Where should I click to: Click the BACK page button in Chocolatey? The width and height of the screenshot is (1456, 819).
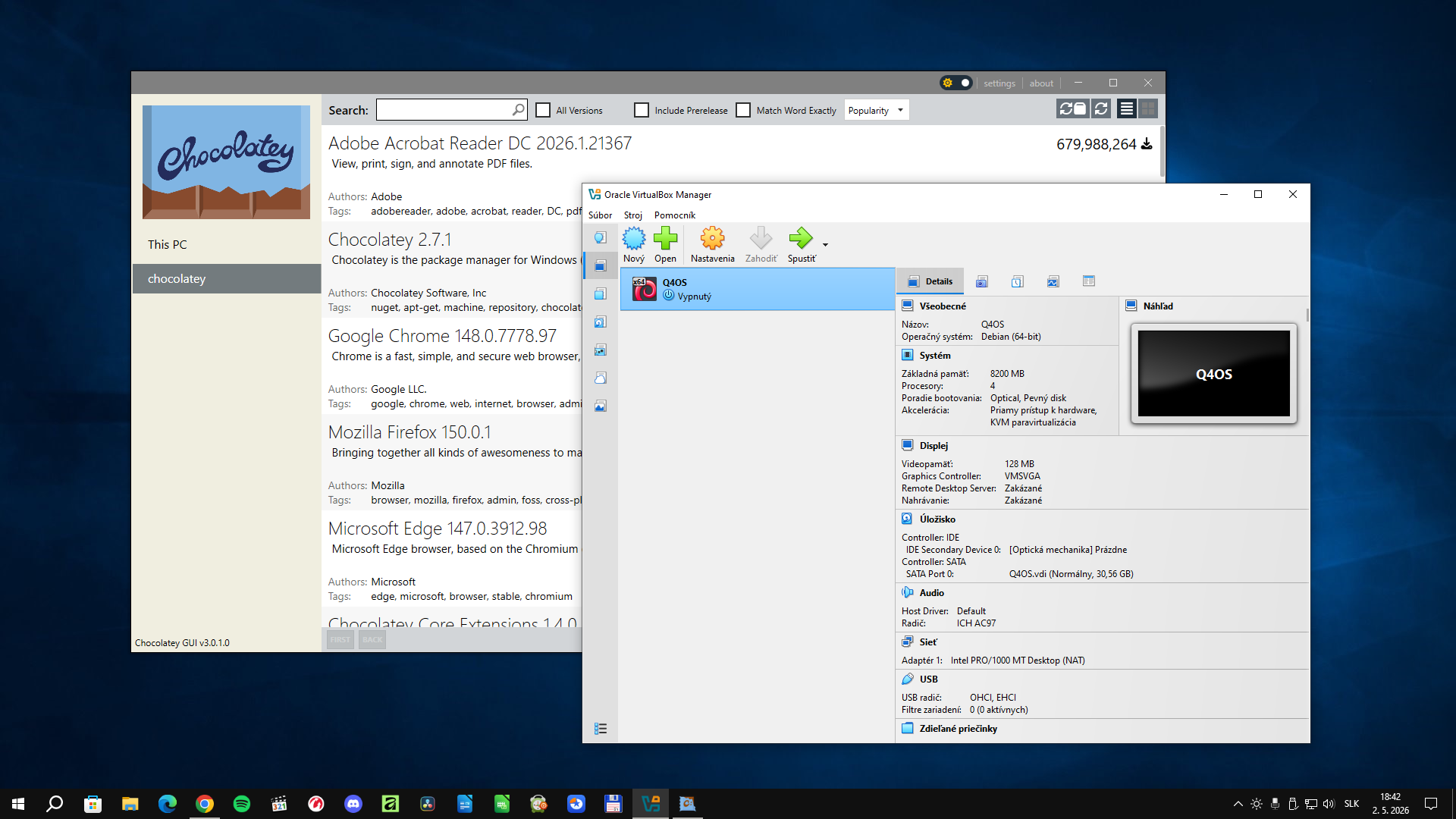372,640
